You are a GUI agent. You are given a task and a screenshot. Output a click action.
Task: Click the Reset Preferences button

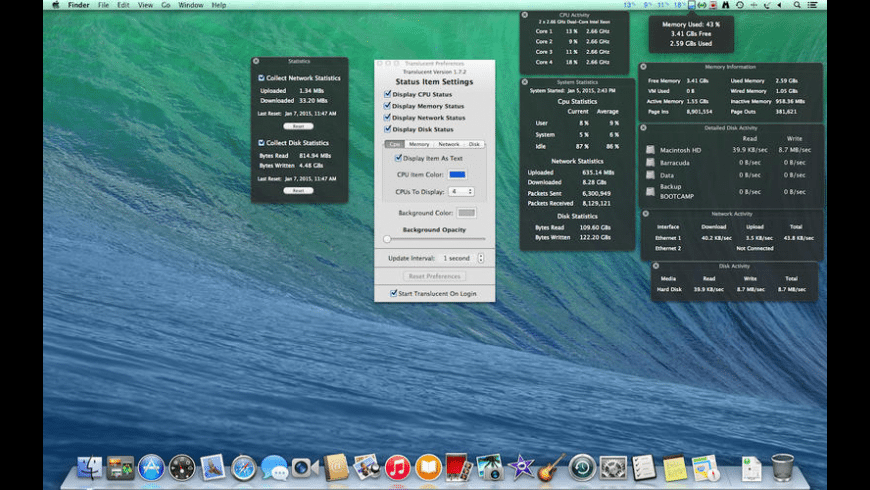click(x=434, y=276)
